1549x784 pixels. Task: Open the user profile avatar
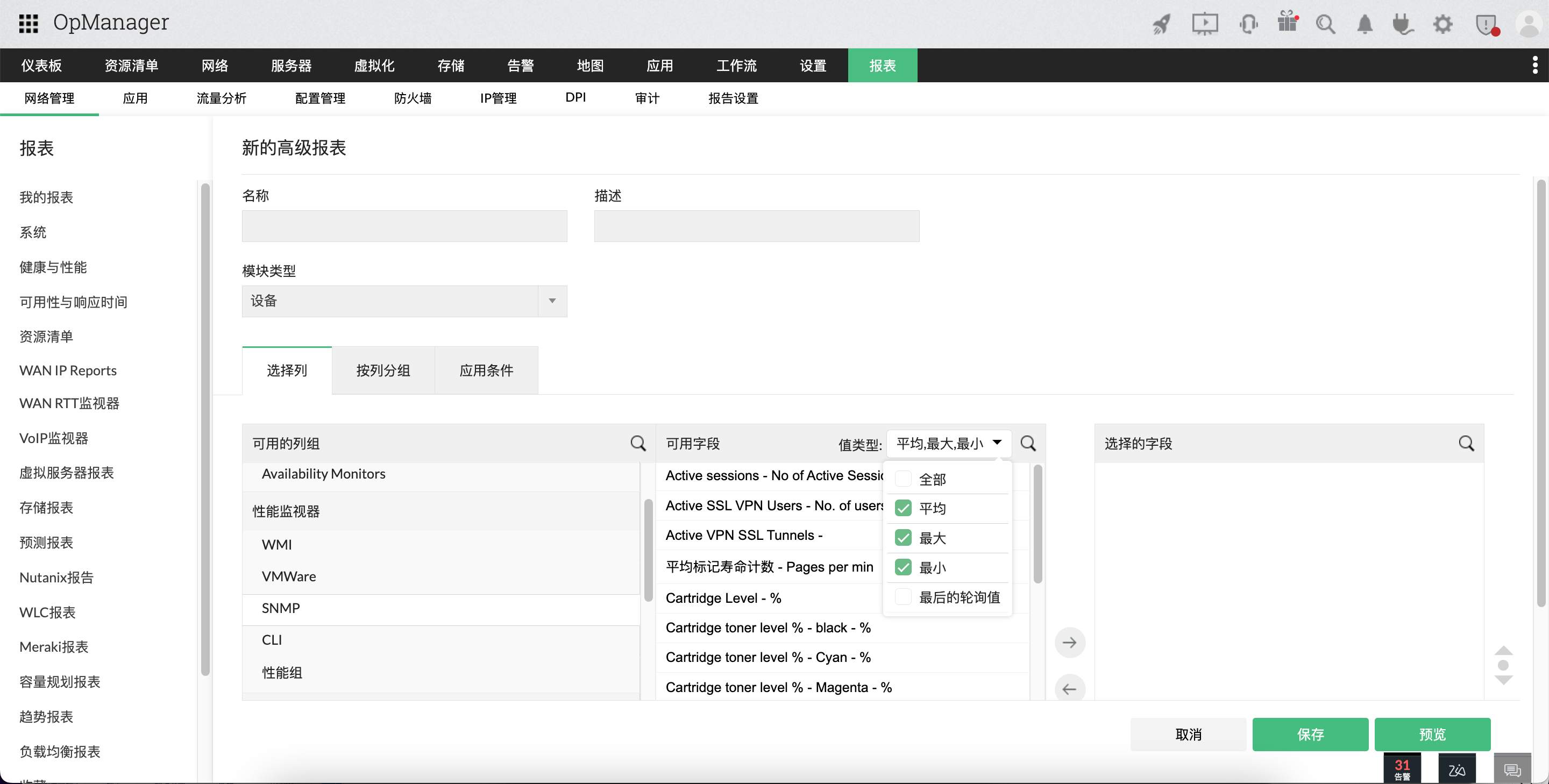point(1525,24)
